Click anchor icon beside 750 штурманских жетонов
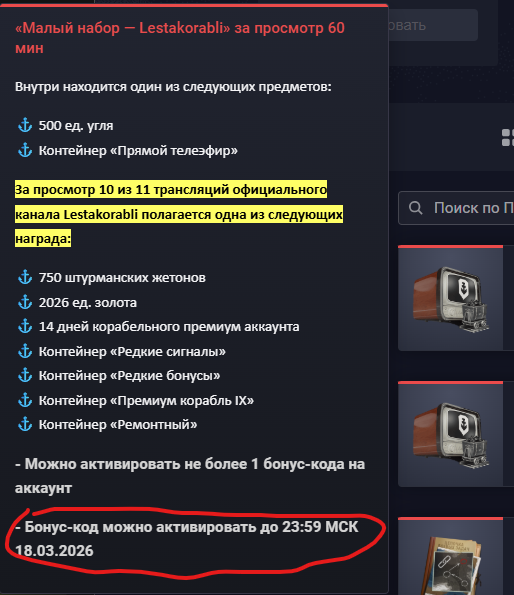This screenshot has width=514, height=595. coord(25,277)
